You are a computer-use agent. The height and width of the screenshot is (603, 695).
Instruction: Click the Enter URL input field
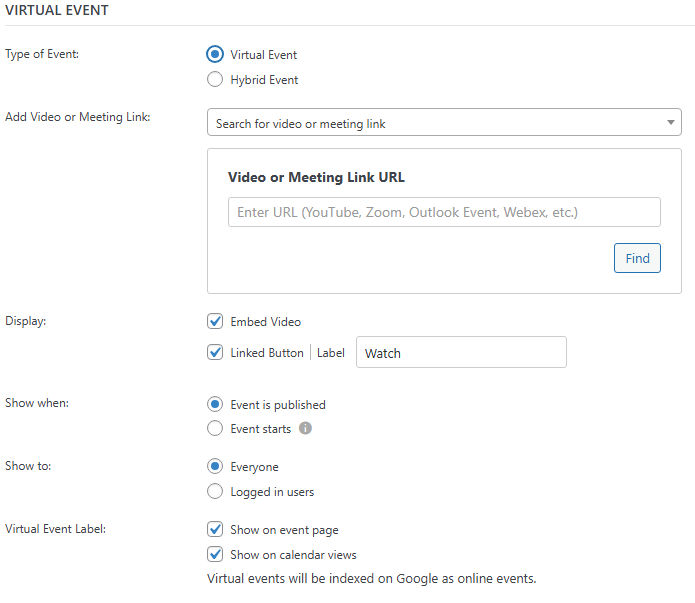pos(444,212)
